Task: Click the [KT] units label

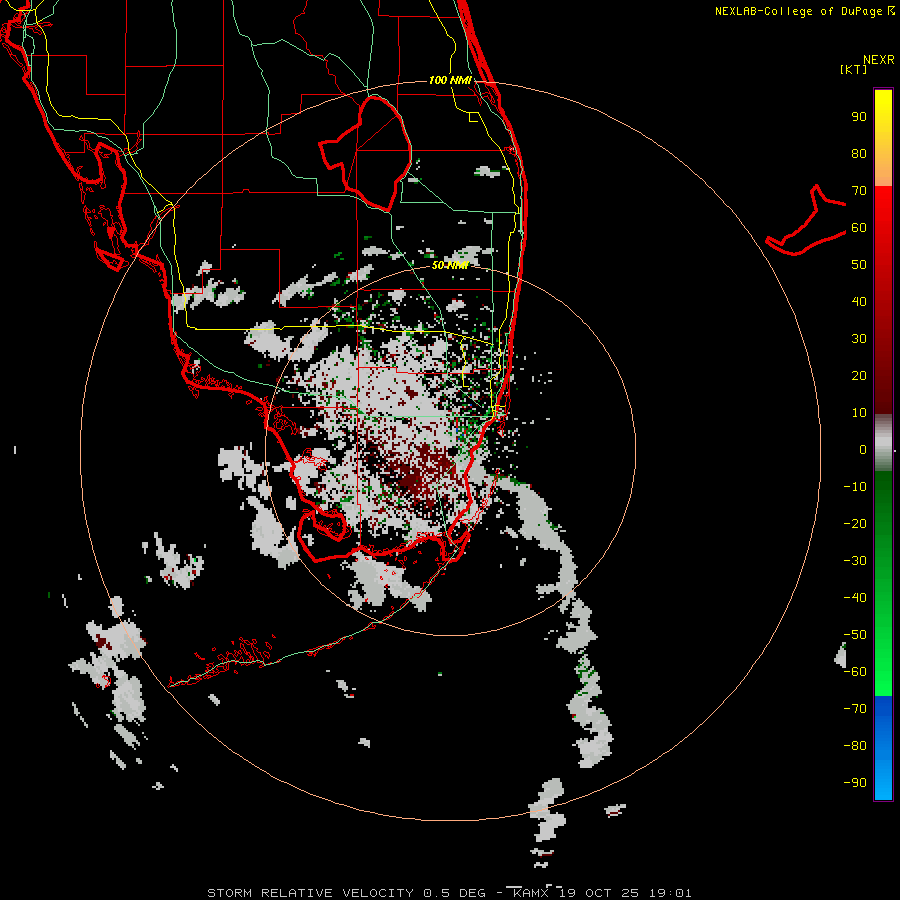Action: click(853, 69)
